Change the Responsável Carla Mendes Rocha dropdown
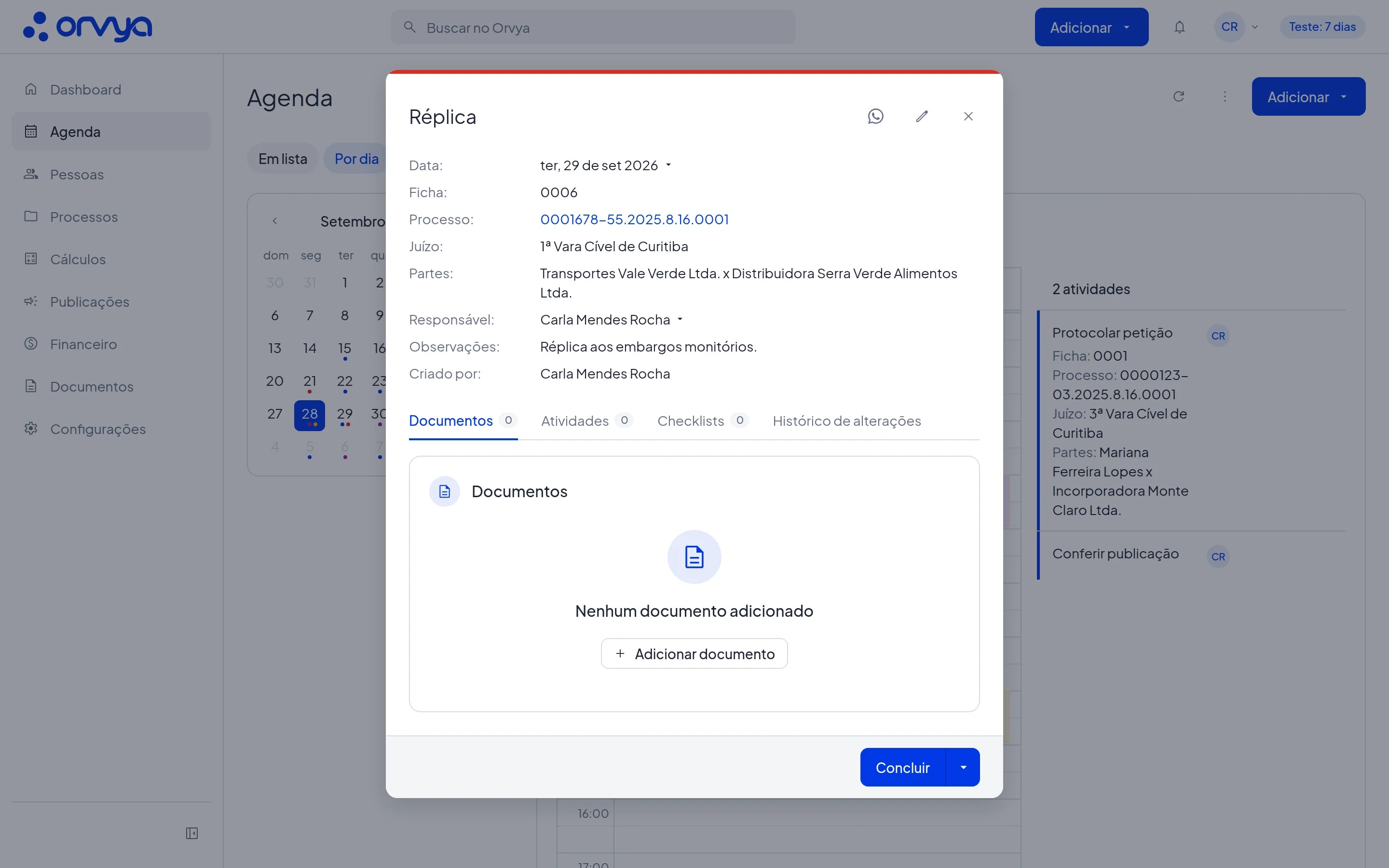Viewport: 1389px width, 868px height. pos(612,320)
